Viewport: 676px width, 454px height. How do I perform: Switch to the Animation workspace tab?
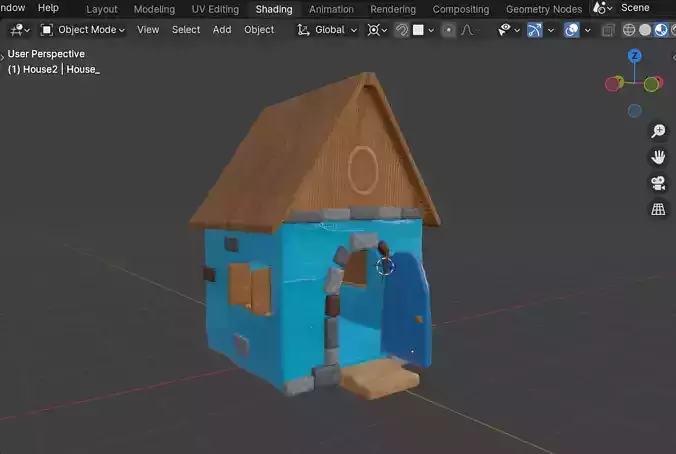[331, 9]
